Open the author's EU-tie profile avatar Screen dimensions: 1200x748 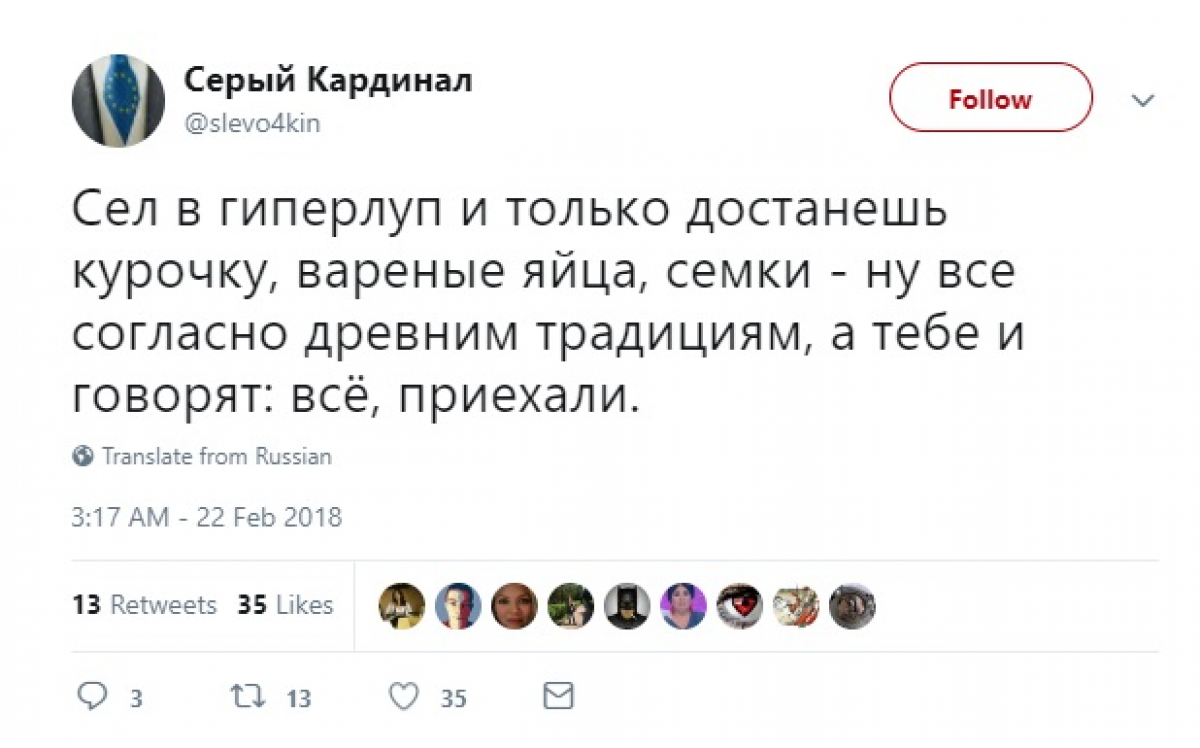[118, 101]
